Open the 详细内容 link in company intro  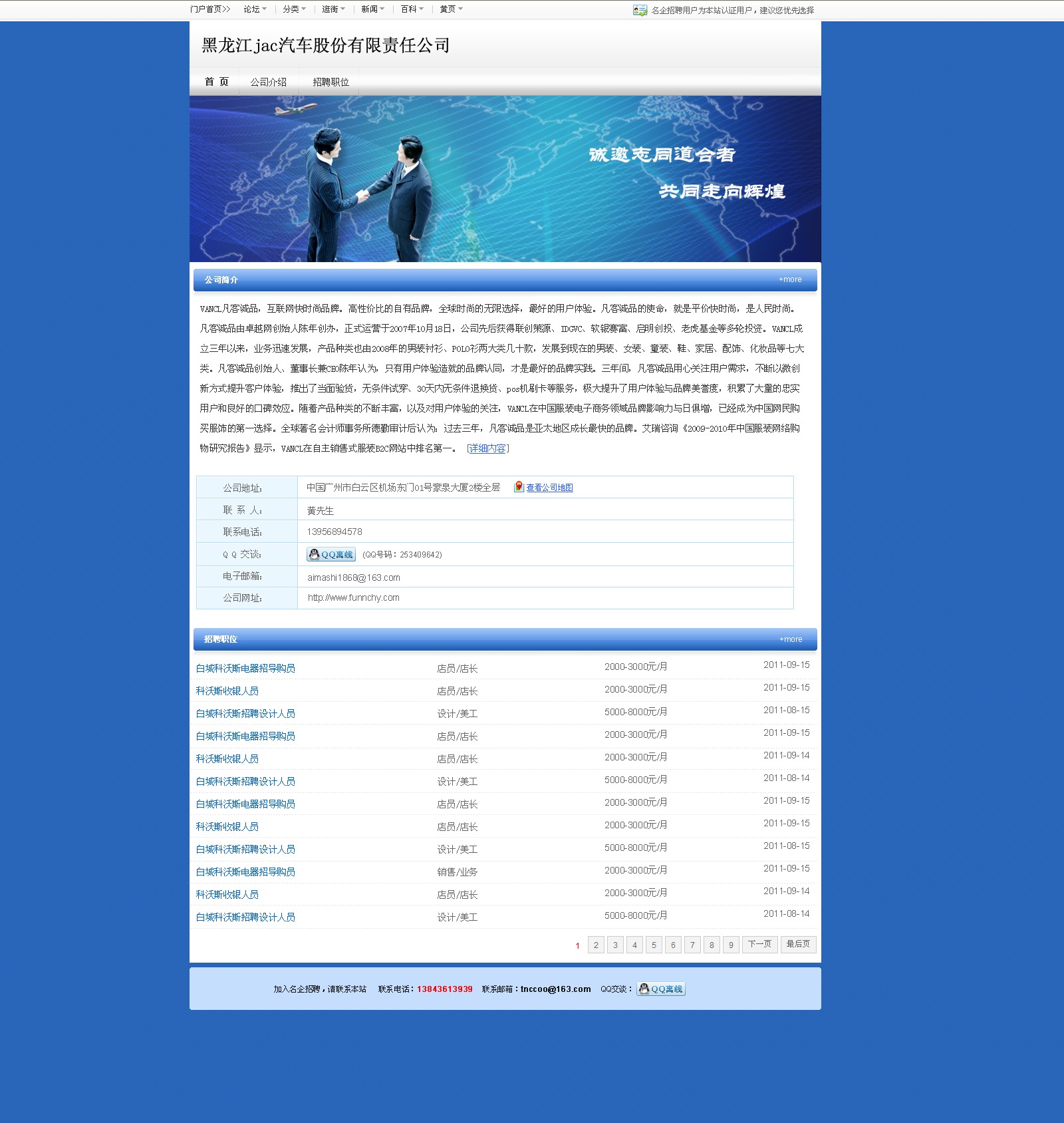(487, 448)
